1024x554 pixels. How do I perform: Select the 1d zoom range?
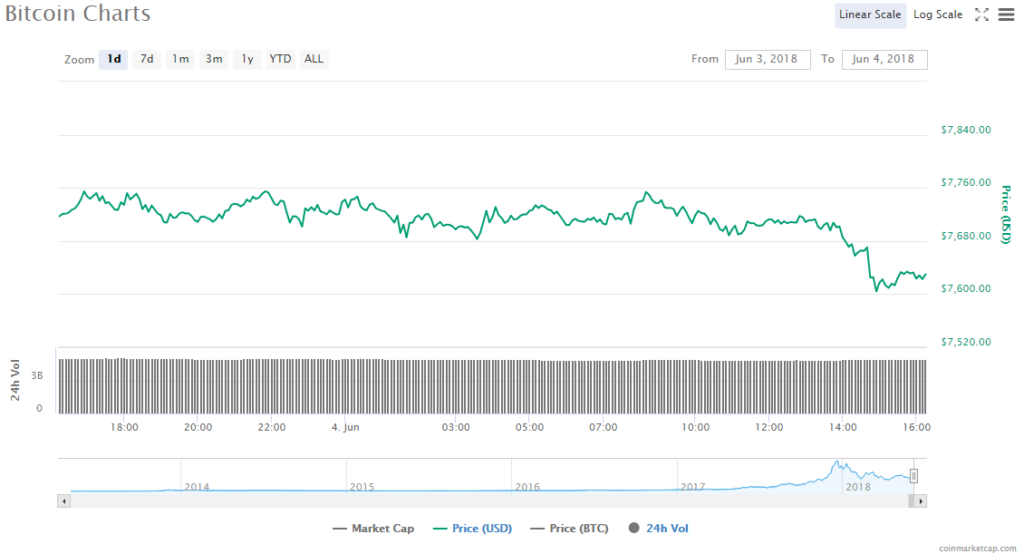[x=114, y=59]
